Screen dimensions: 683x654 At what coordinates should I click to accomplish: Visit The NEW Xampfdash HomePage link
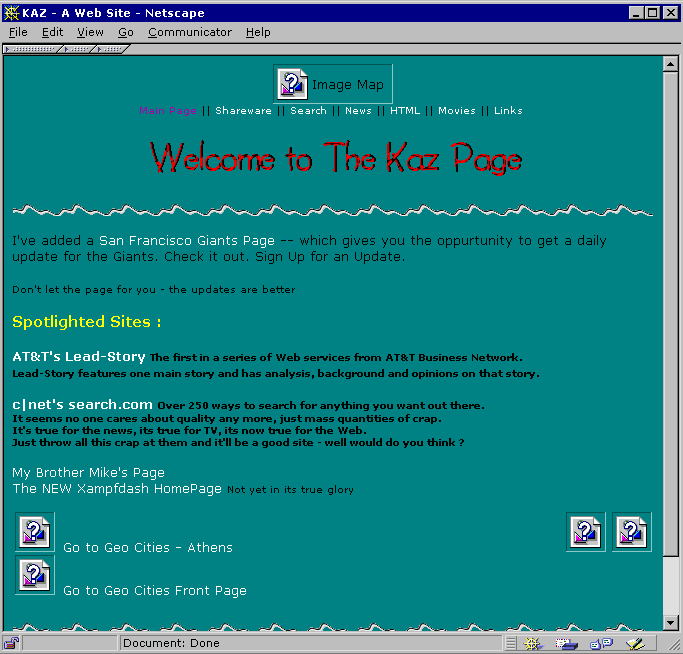click(x=117, y=488)
